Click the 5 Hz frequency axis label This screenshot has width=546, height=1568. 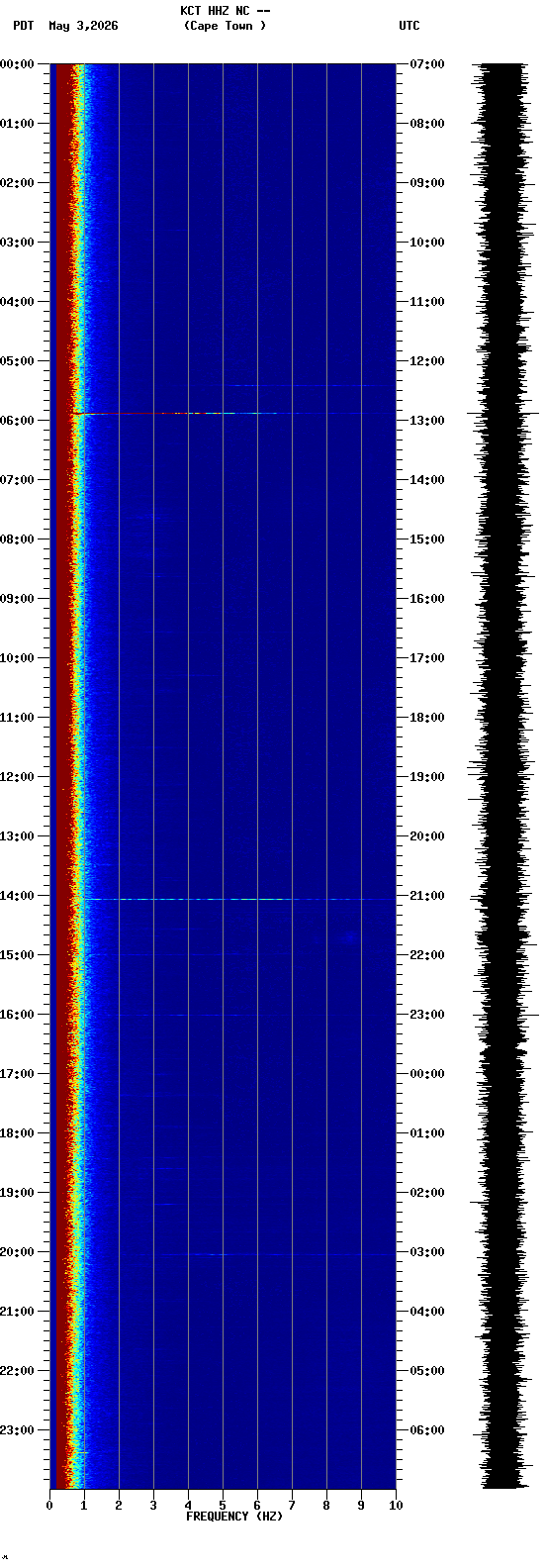click(x=223, y=1506)
